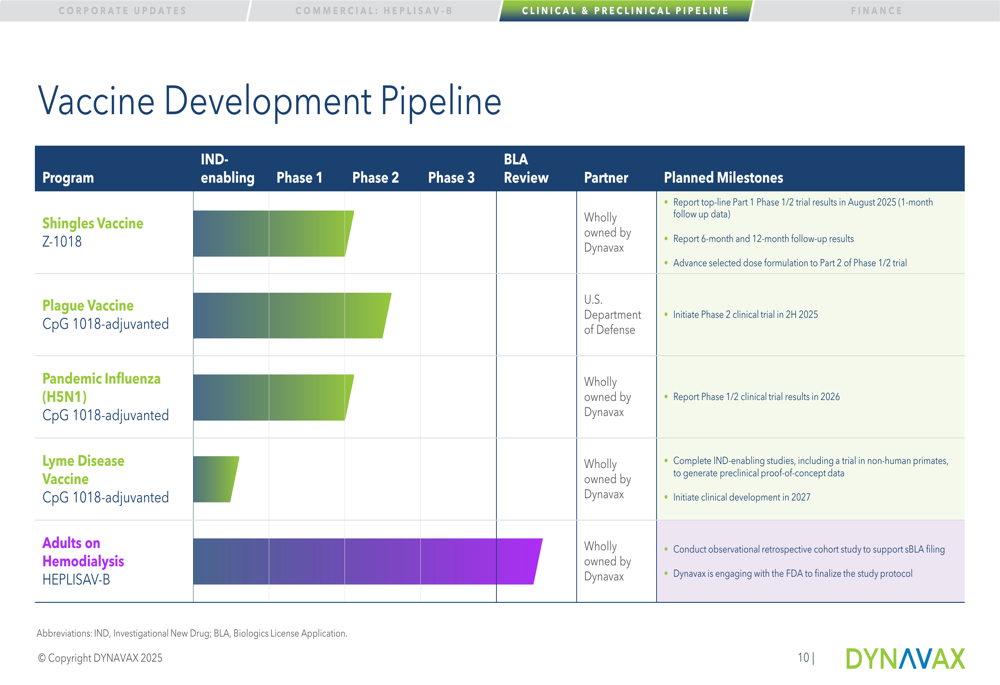Click Report 6-month and 12-month follow-up results
The width and height of the screenshot is (1000, 685).
click(763, 239)
